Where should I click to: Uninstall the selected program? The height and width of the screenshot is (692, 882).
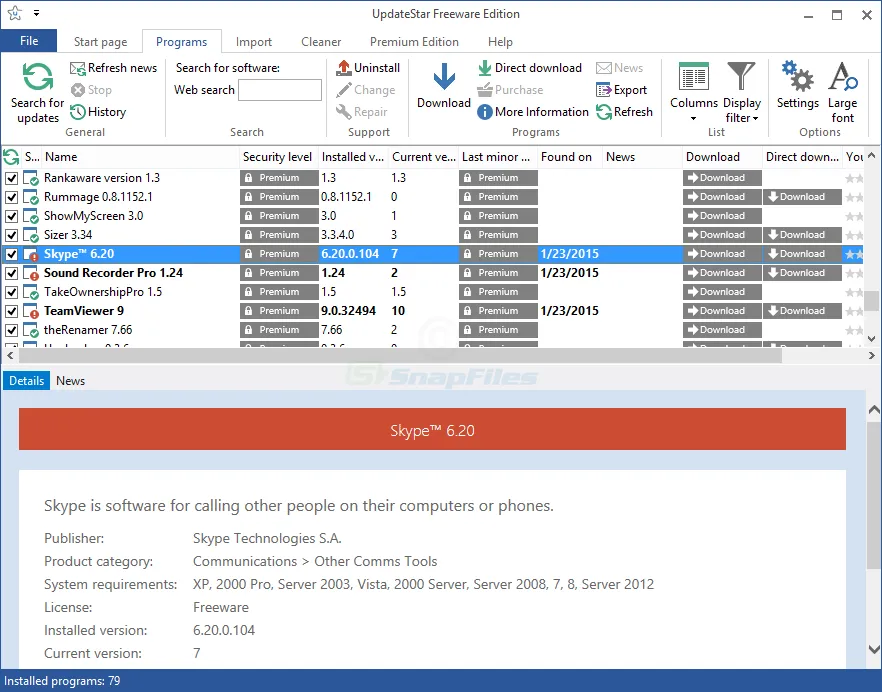coord(368,68)
